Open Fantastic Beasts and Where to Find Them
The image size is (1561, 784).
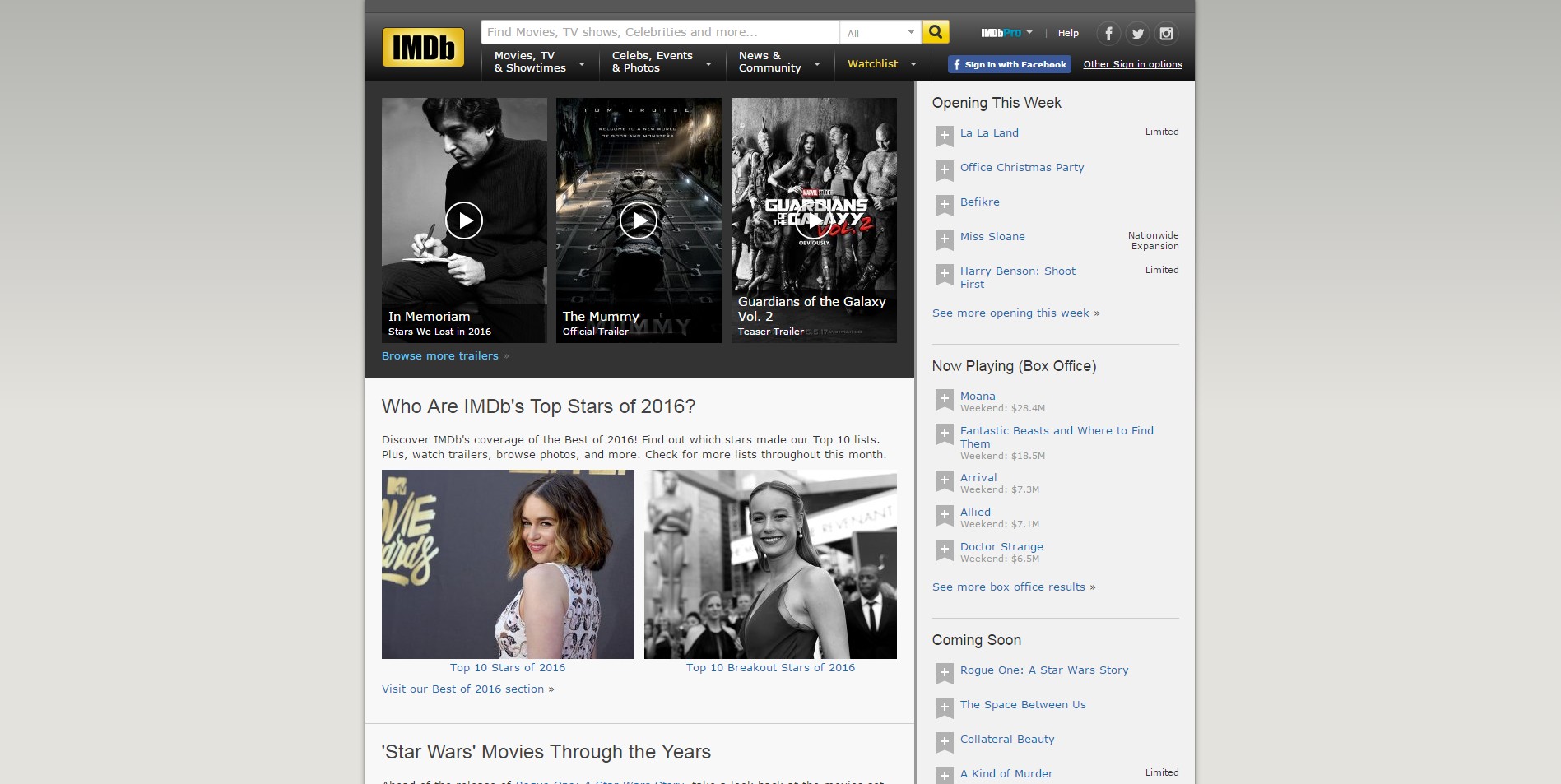1057,437
